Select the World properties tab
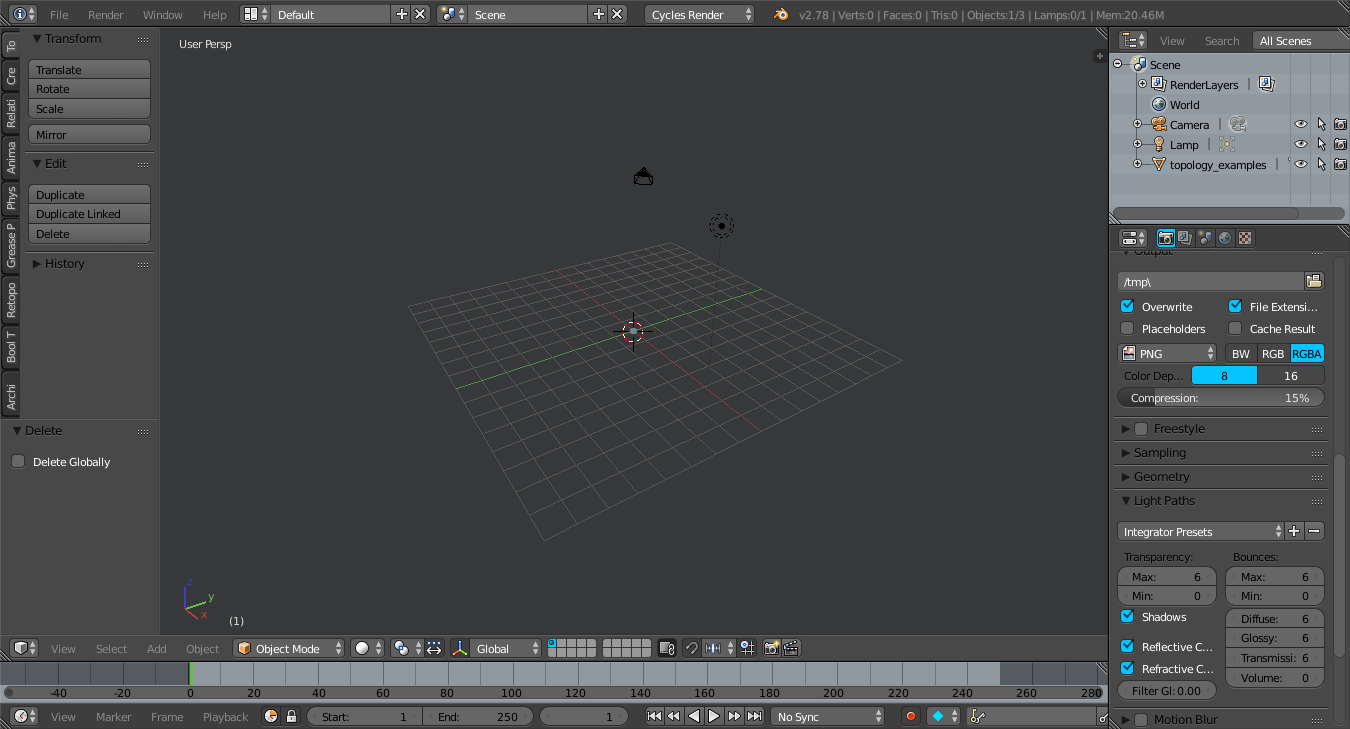1350x729 pixels. (1224, 237)
